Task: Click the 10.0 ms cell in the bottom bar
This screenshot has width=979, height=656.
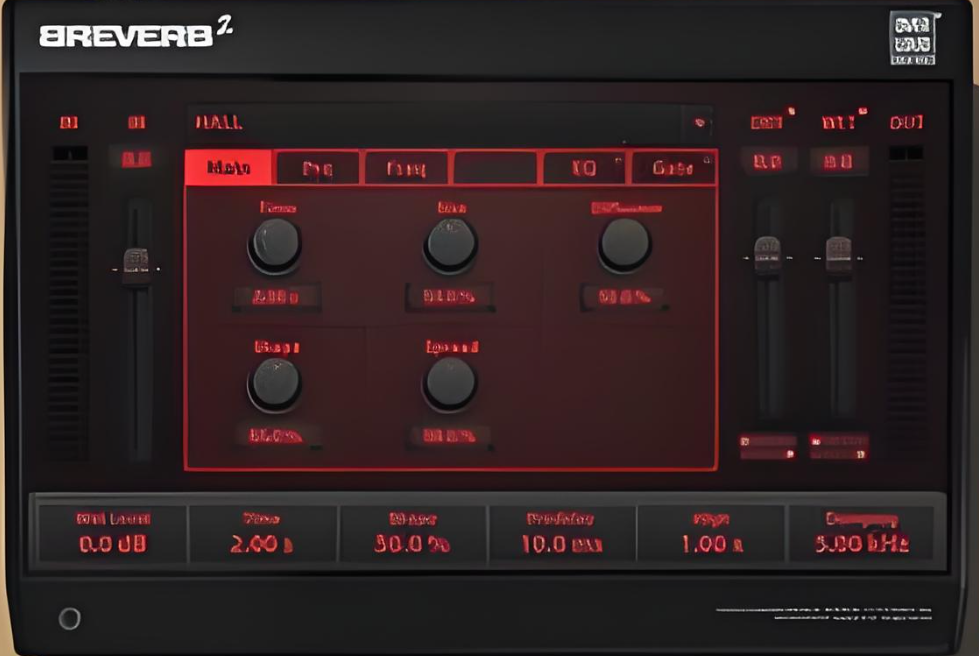Action: click(x=562, y=534)
